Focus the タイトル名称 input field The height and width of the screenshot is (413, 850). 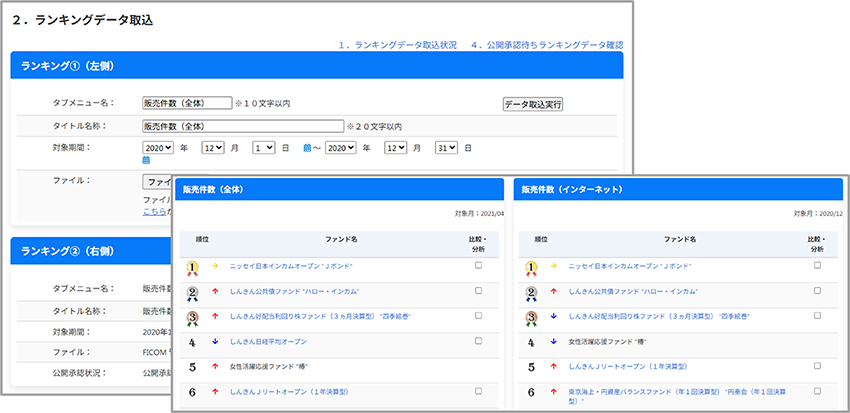pyautogui.click(x=243, y=126)
